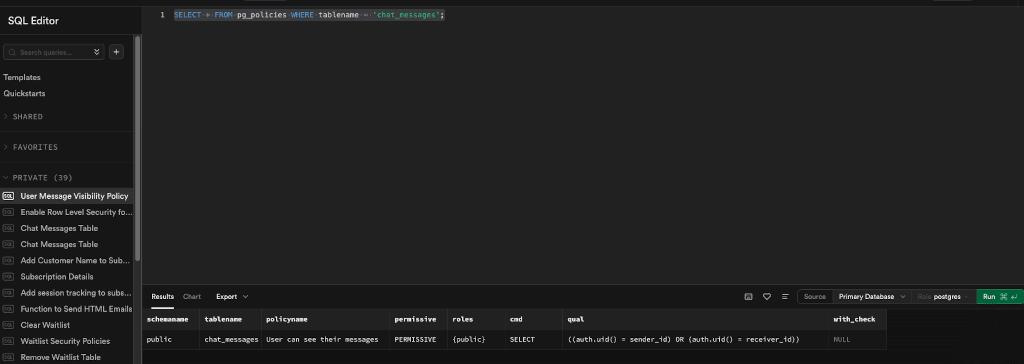Favorite this query with the heart icon
Screen dimensions: 1024x364
tap(767, 297)
